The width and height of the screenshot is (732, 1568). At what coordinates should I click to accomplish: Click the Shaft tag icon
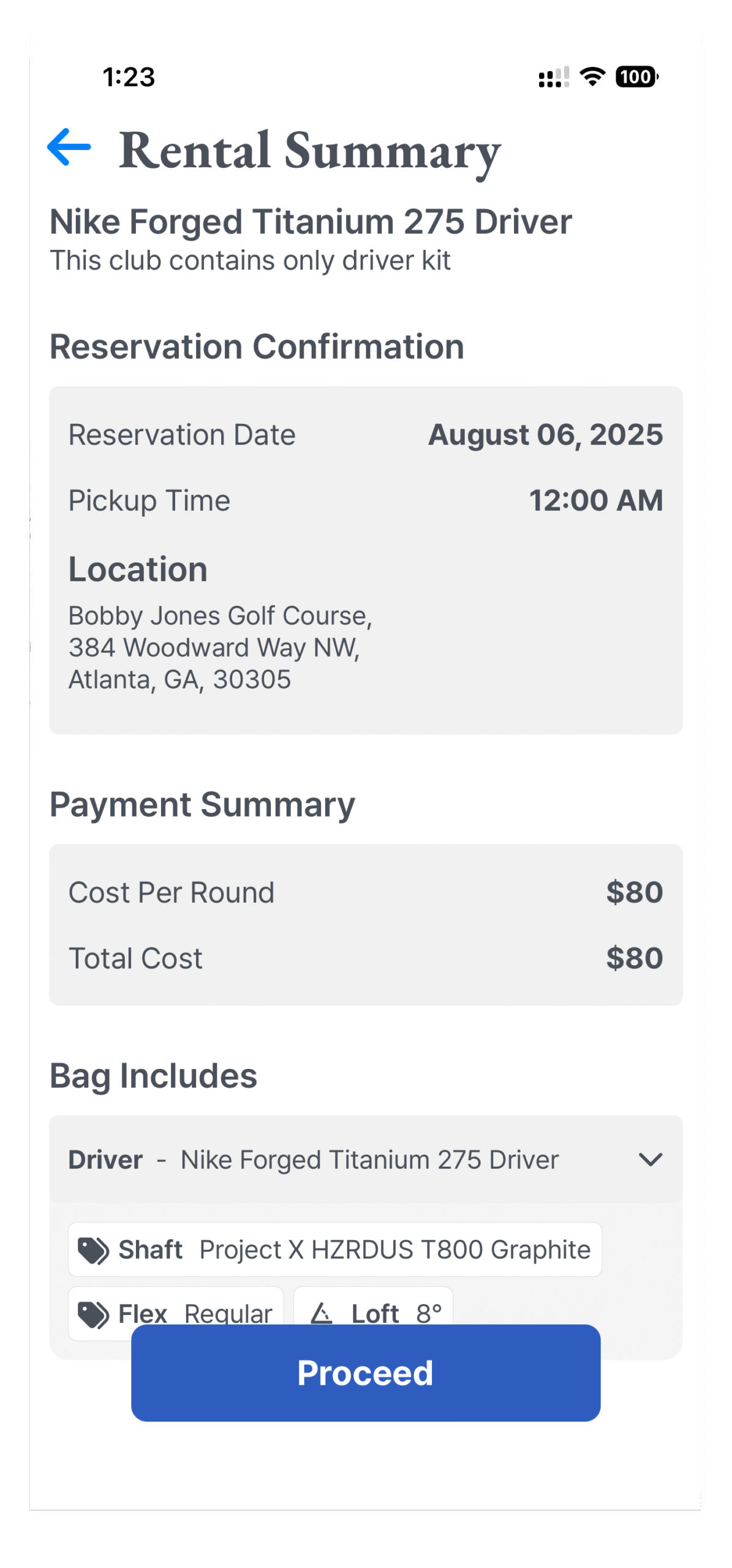(94, 1250)
